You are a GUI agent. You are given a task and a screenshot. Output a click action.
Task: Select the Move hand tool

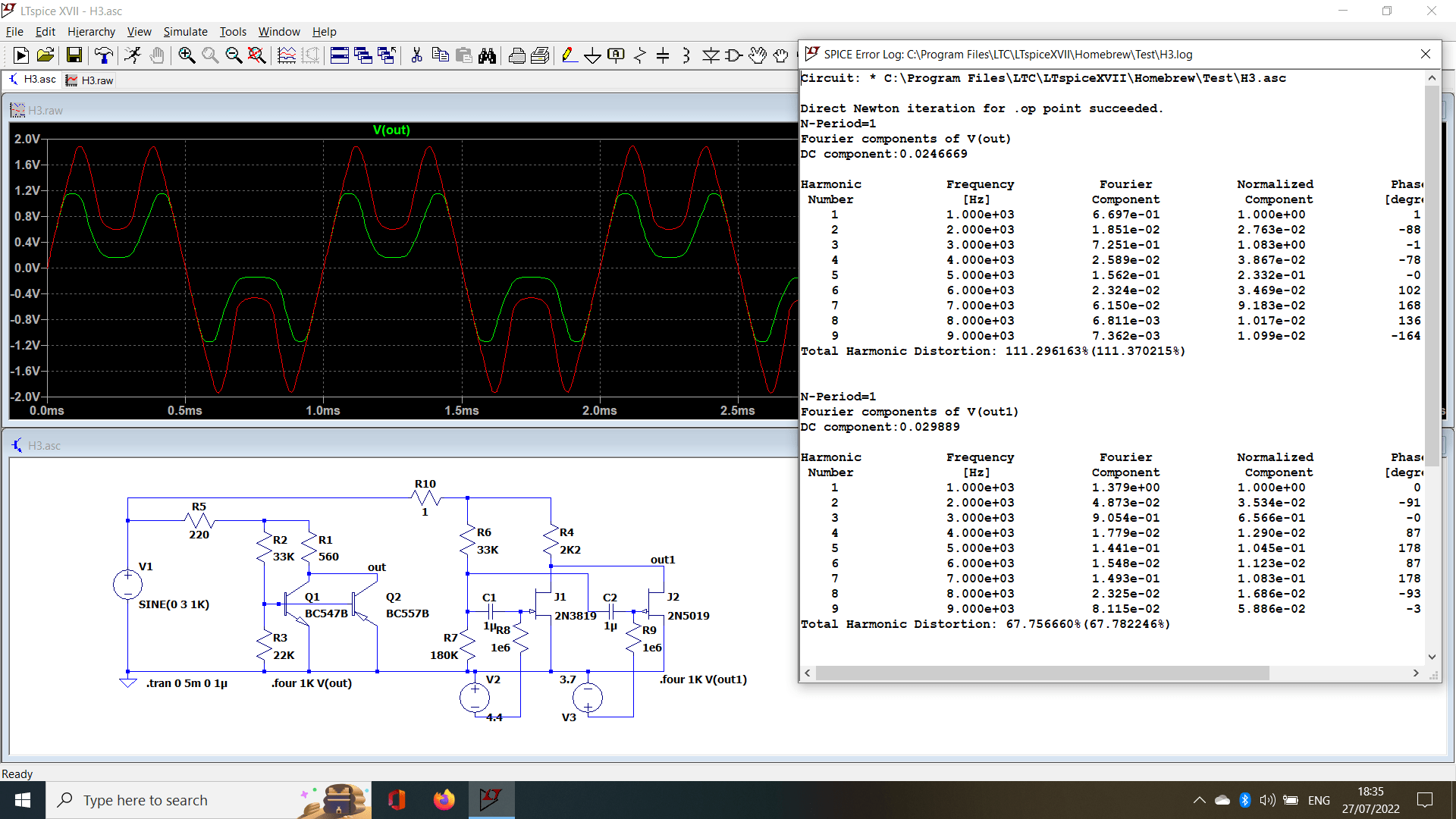click(758, 55)
